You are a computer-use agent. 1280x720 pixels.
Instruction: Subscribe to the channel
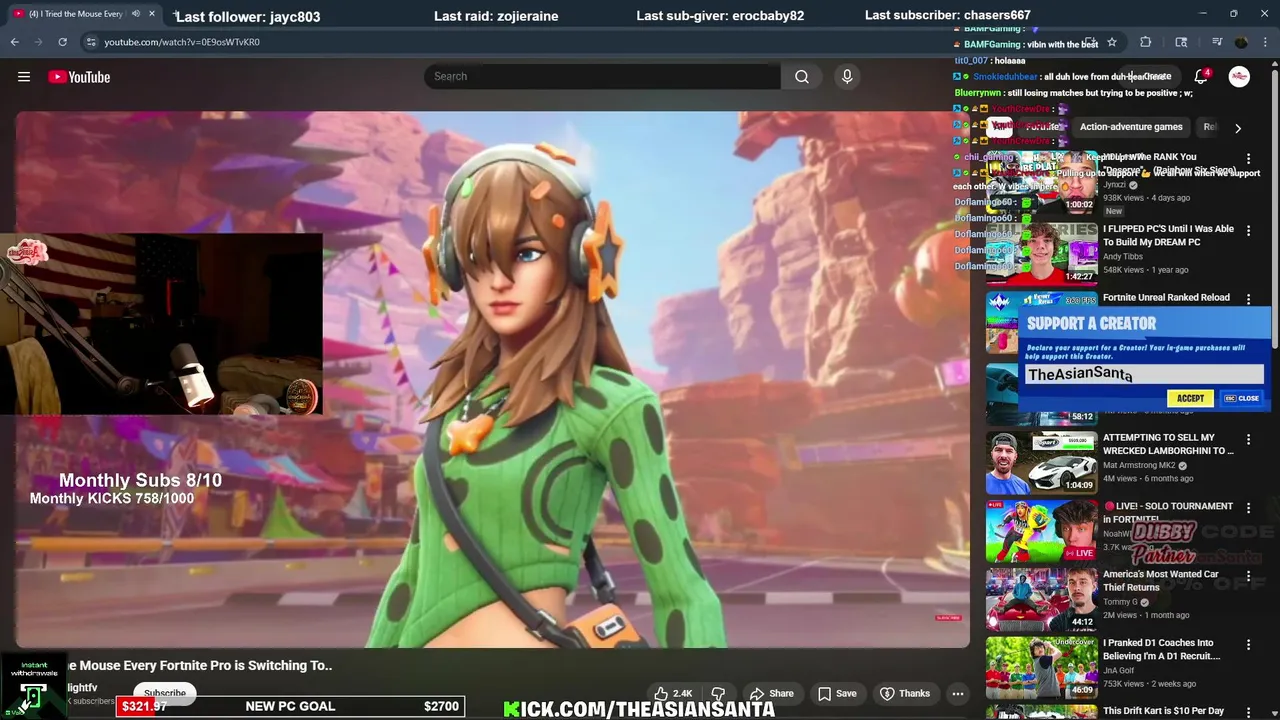click(165, 693)
